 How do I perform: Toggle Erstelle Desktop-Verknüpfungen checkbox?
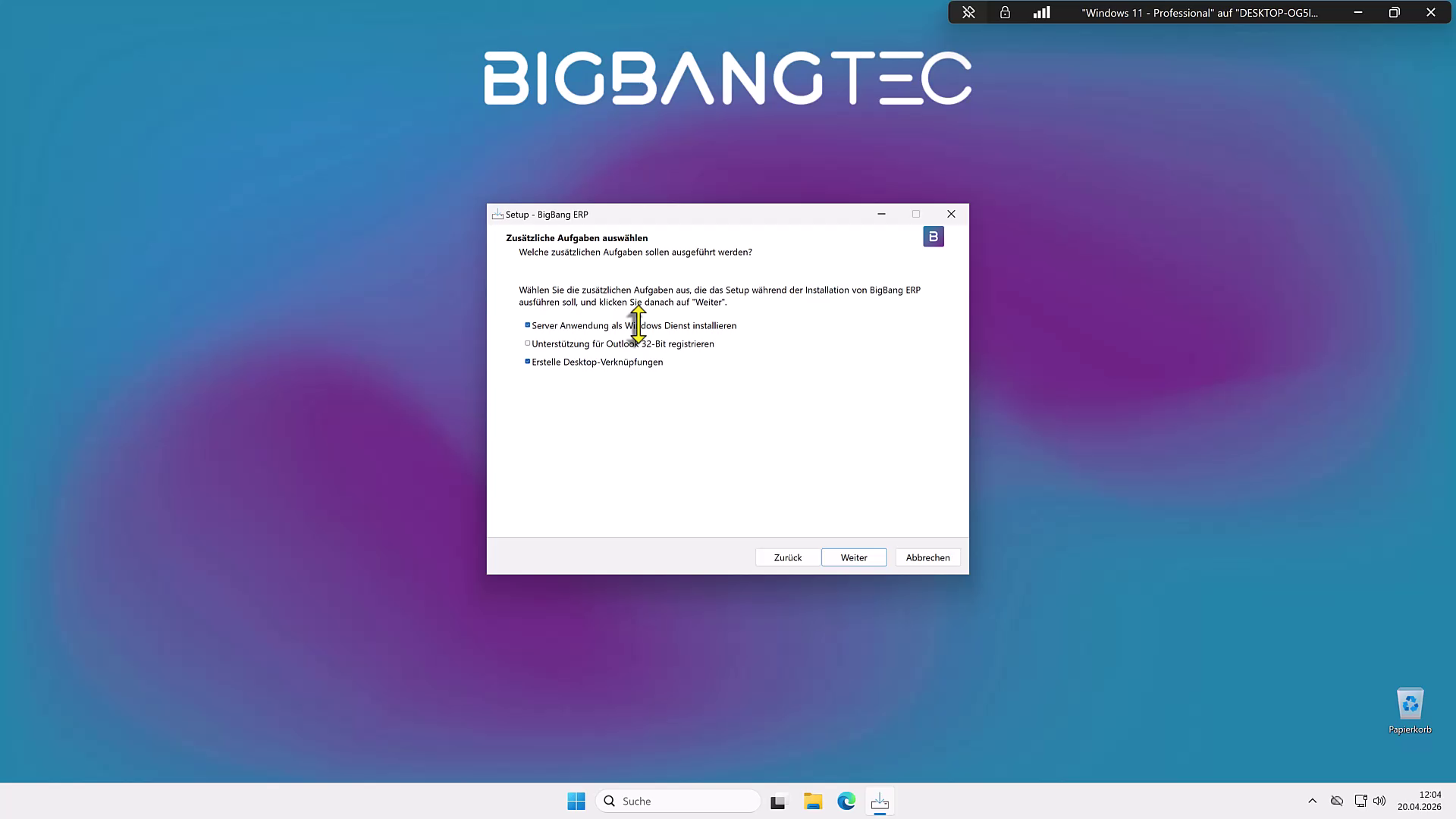[x=528, y=362]
